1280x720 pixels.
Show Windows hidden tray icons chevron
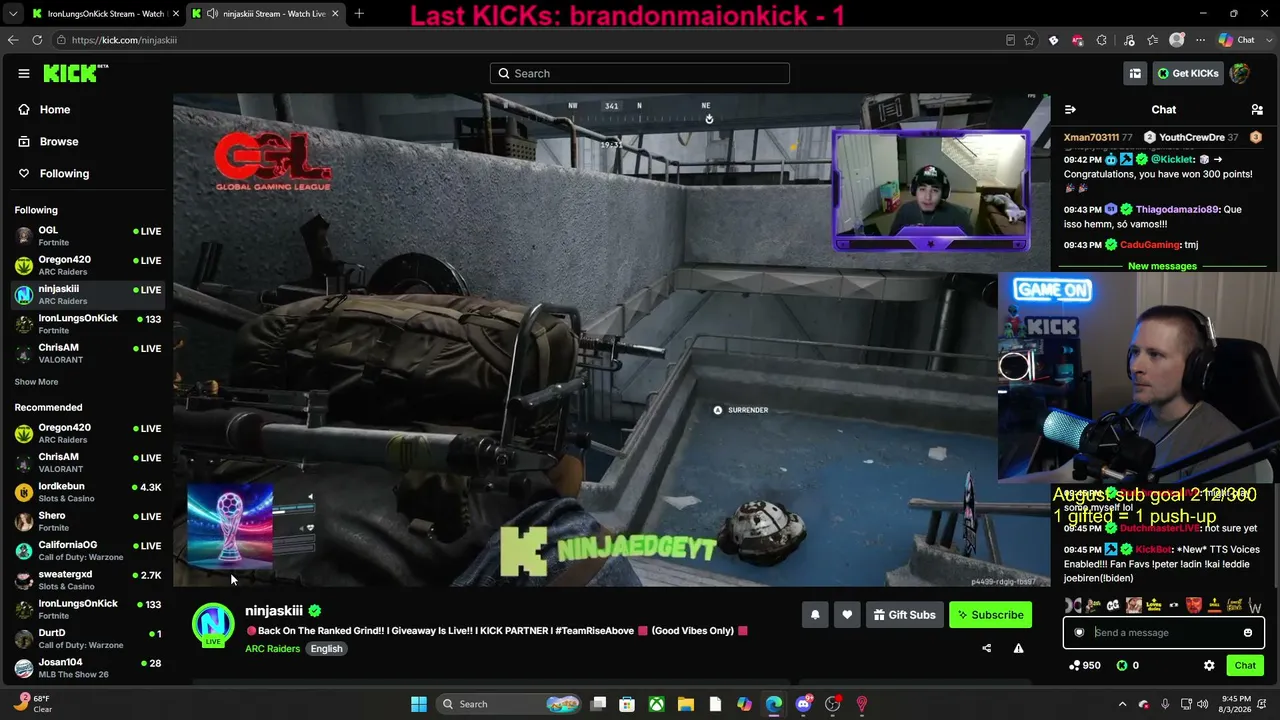pos(1122,704)
